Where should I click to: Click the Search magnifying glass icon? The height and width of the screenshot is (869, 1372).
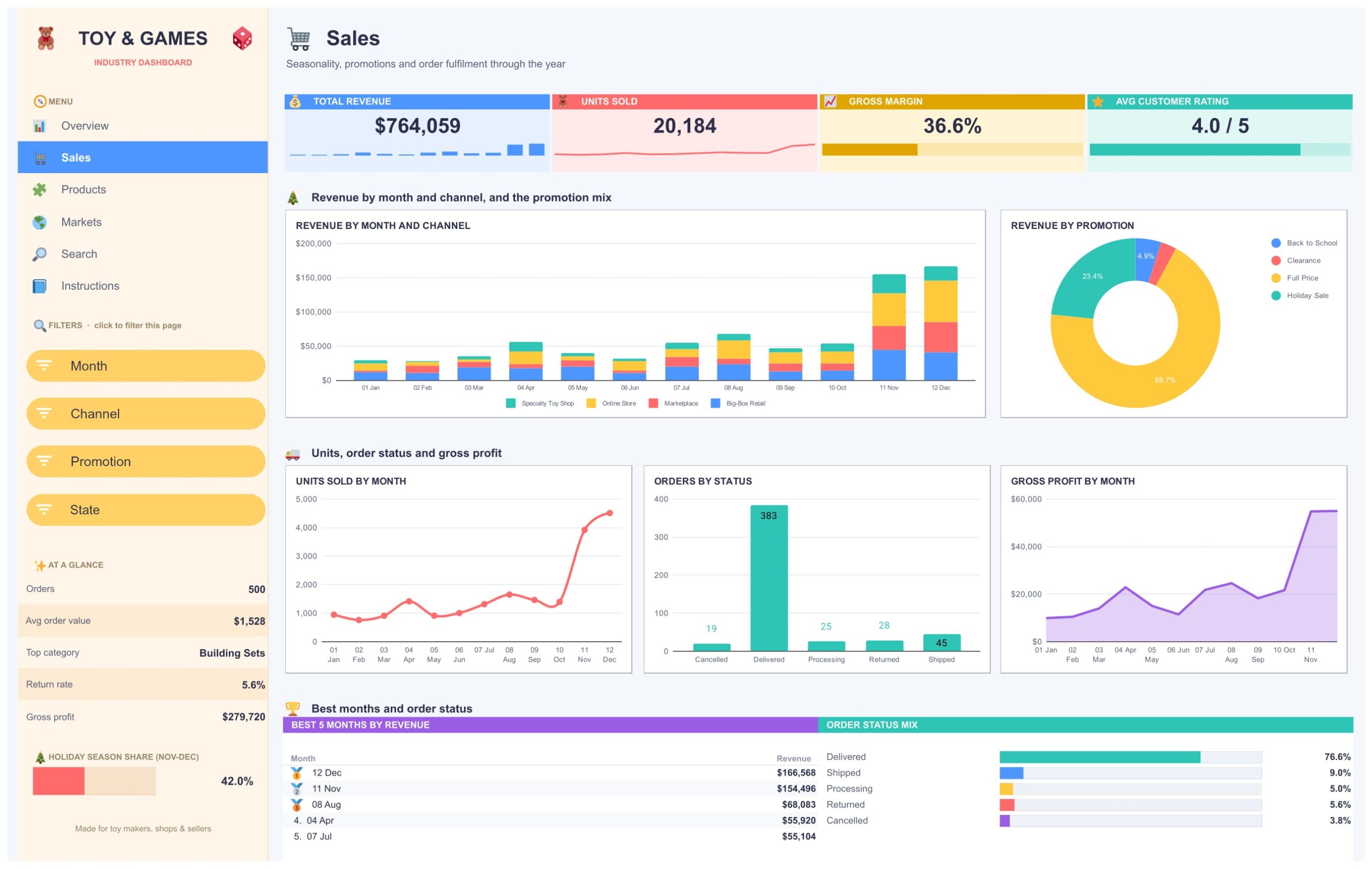[39, 254]
